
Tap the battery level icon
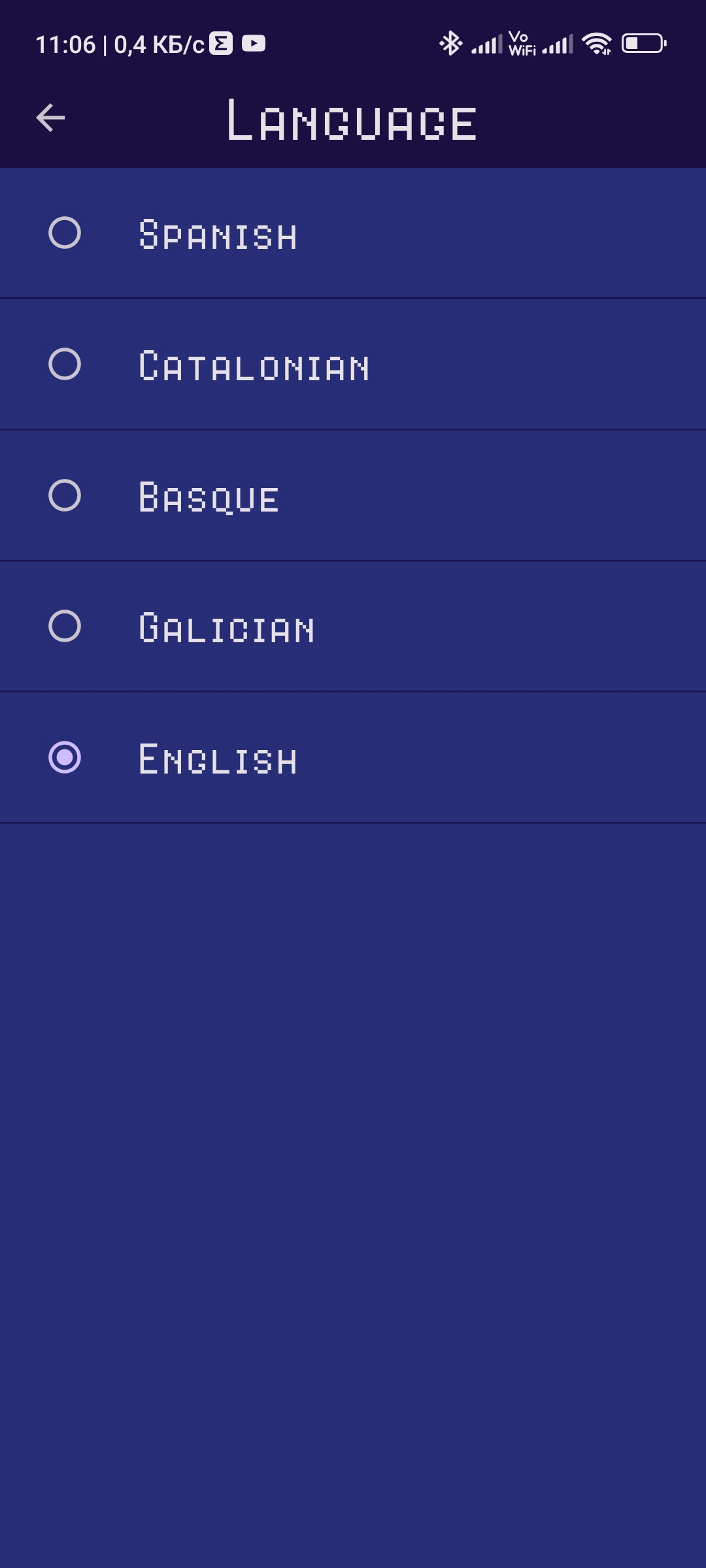pos(644,44)
